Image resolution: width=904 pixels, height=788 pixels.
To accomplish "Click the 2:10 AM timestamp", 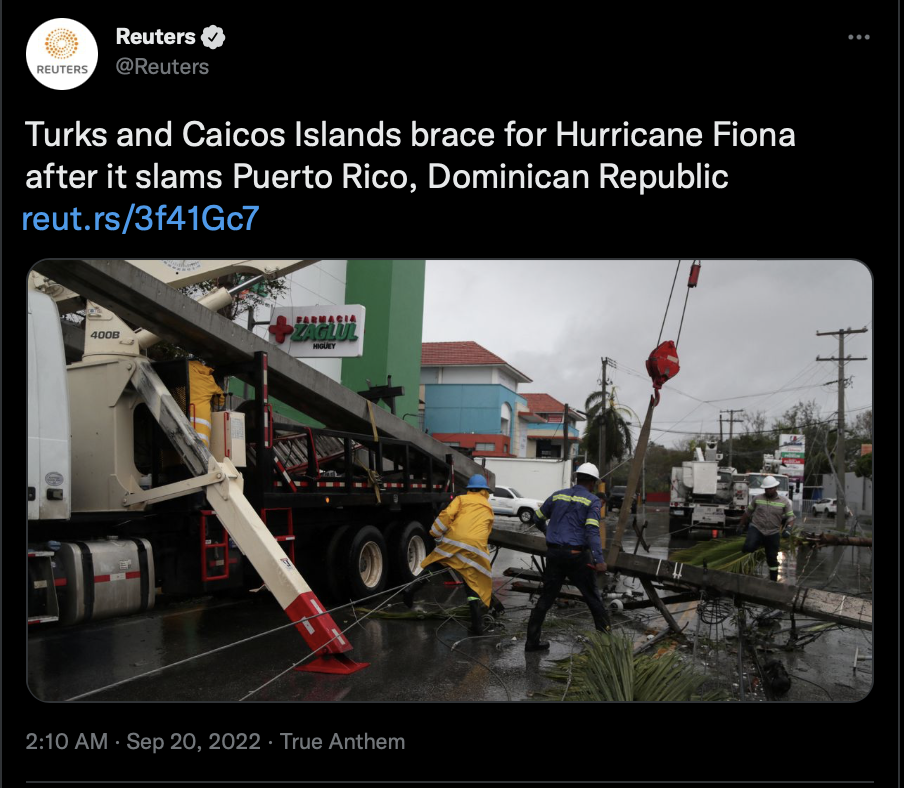I will (x=66, y=741).
